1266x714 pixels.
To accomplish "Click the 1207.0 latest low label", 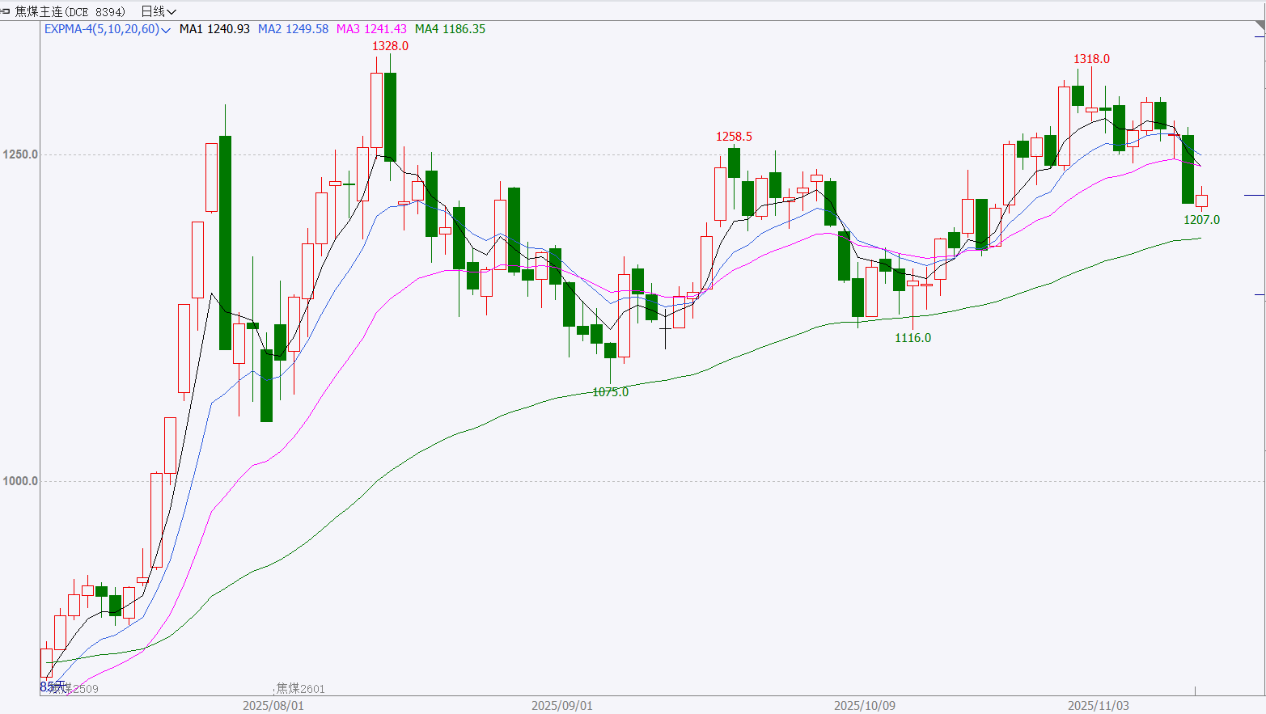I will coord(1201,219).
